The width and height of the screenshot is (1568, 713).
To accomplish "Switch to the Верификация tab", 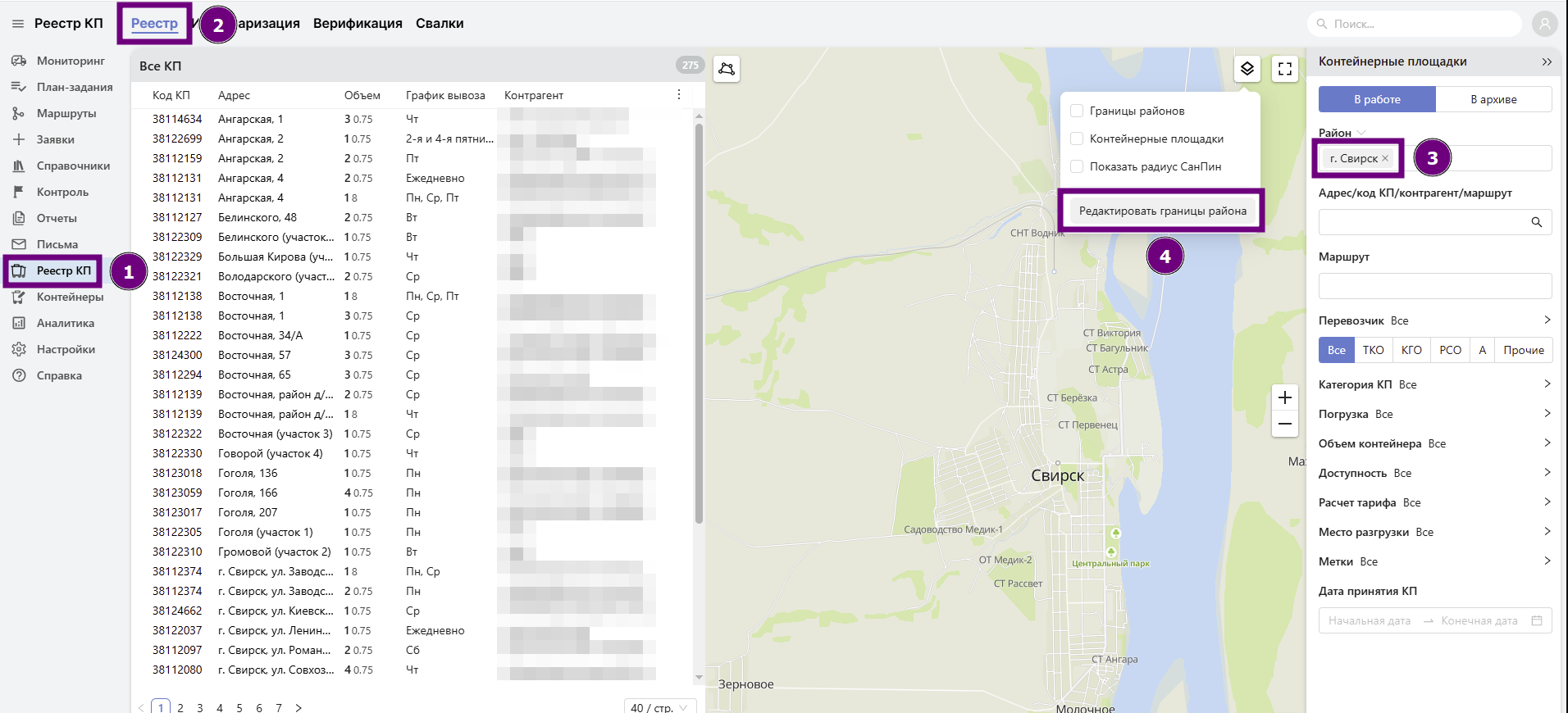I will [358, 24].
